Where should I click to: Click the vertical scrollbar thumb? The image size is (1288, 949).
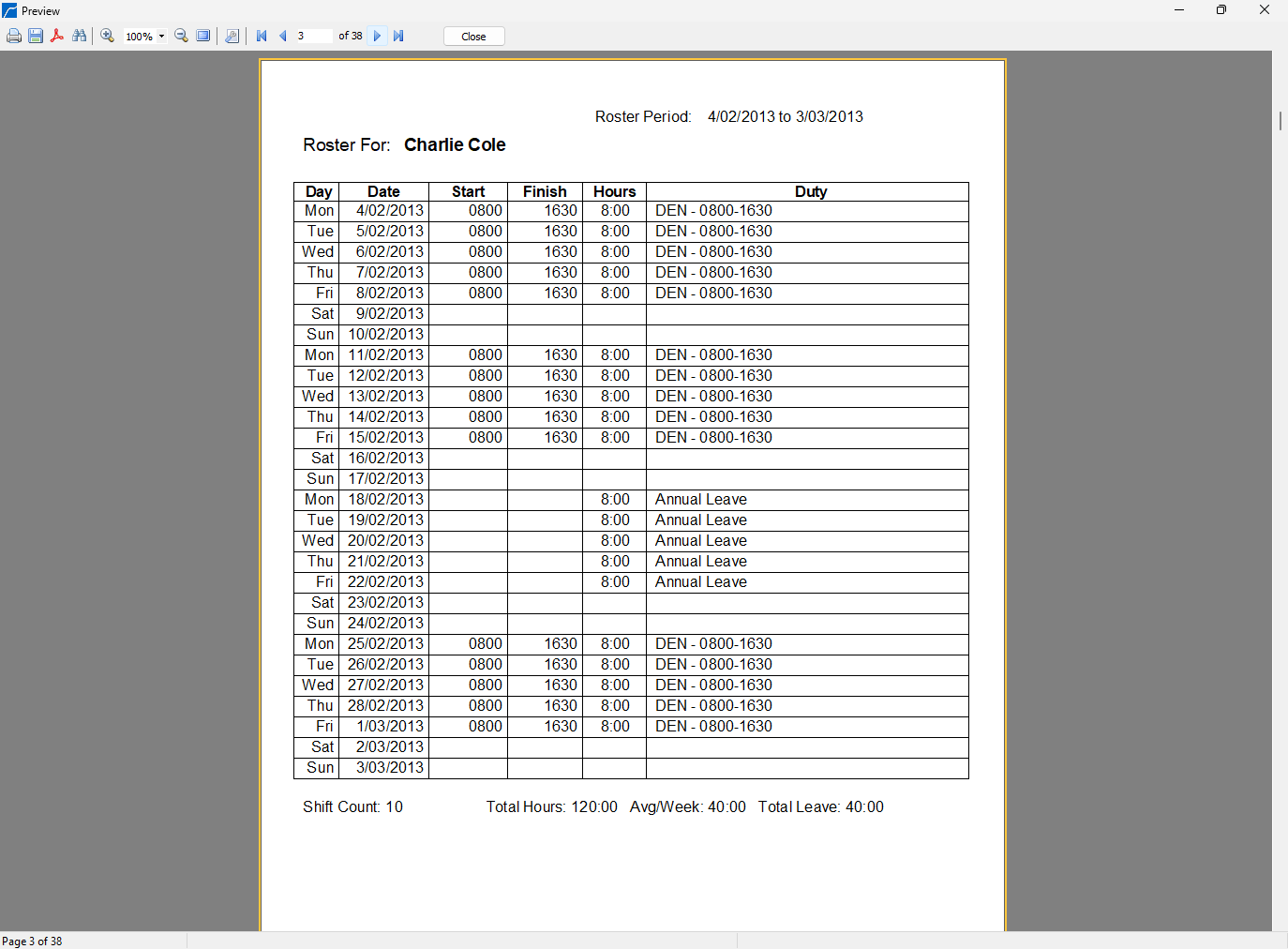[x=1280, y=120]
